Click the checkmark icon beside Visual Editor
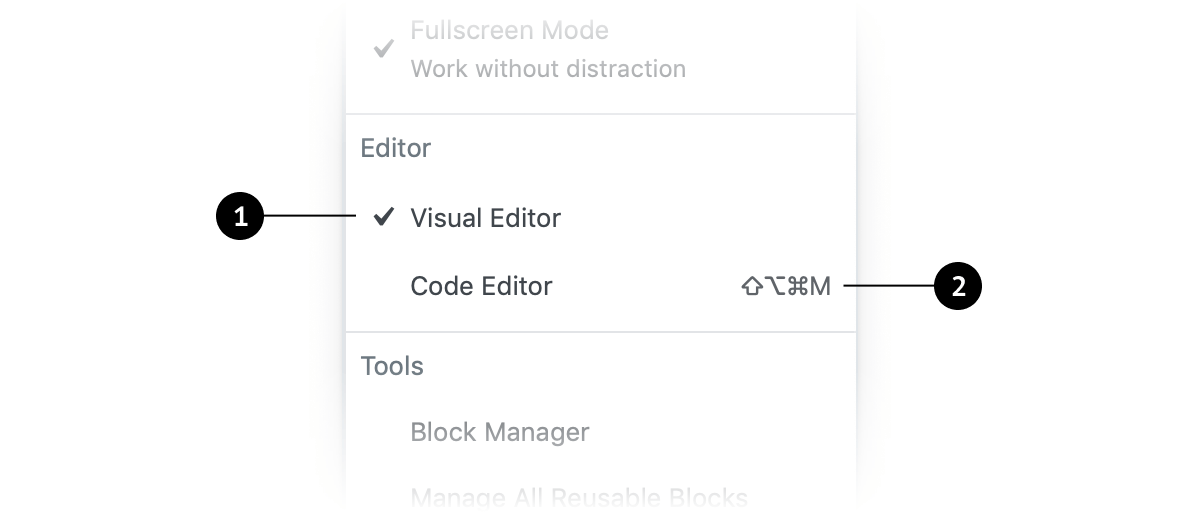This screenshot has width=1200, height=512. 383,216
